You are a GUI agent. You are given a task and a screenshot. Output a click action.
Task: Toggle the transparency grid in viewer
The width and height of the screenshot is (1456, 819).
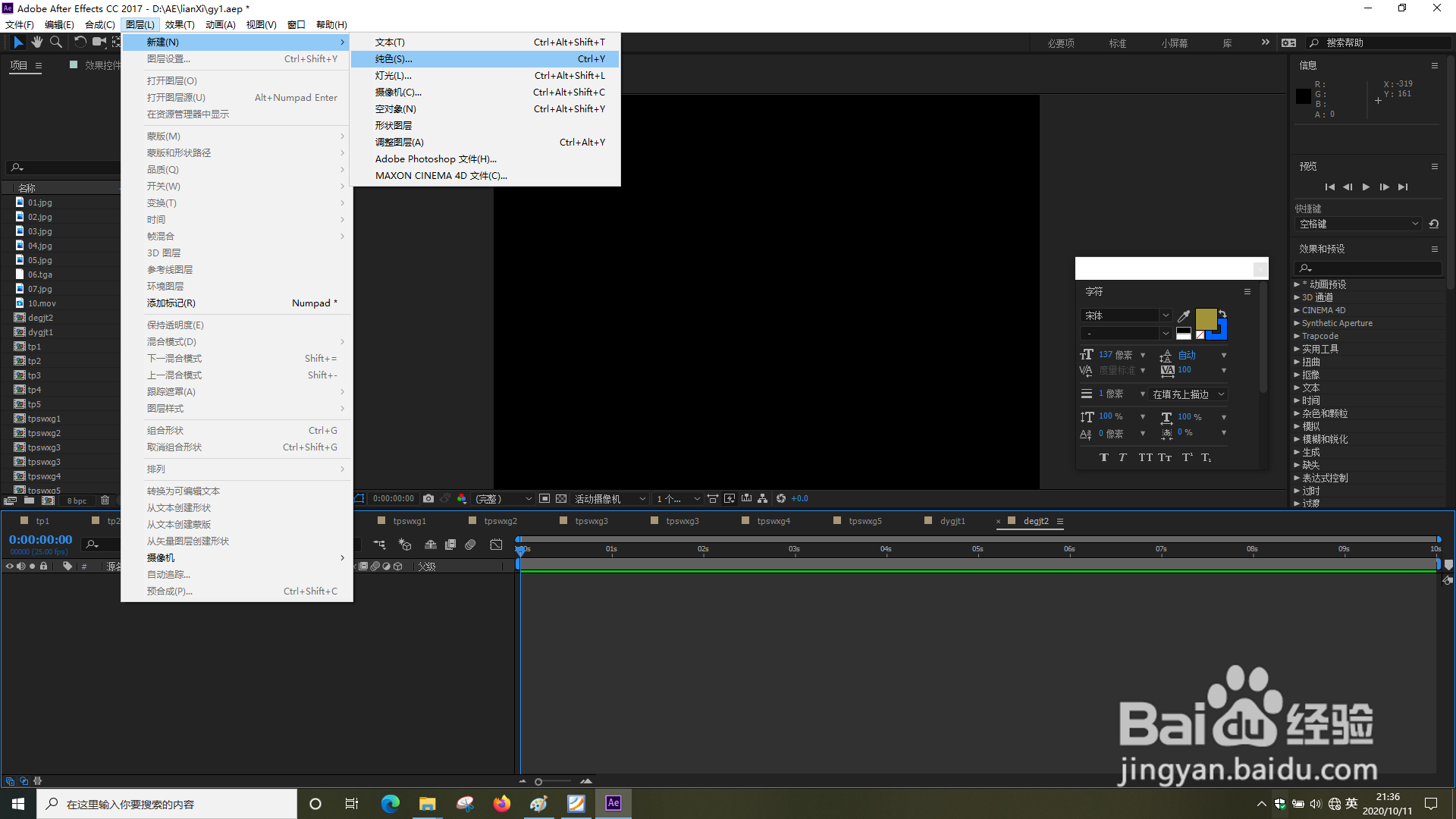coord(561,499)
